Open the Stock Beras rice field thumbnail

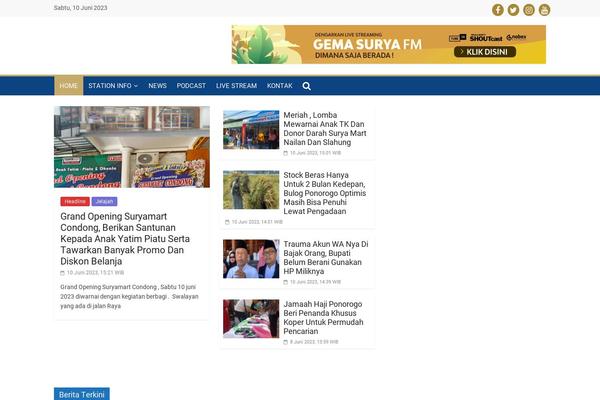[251, 190]
